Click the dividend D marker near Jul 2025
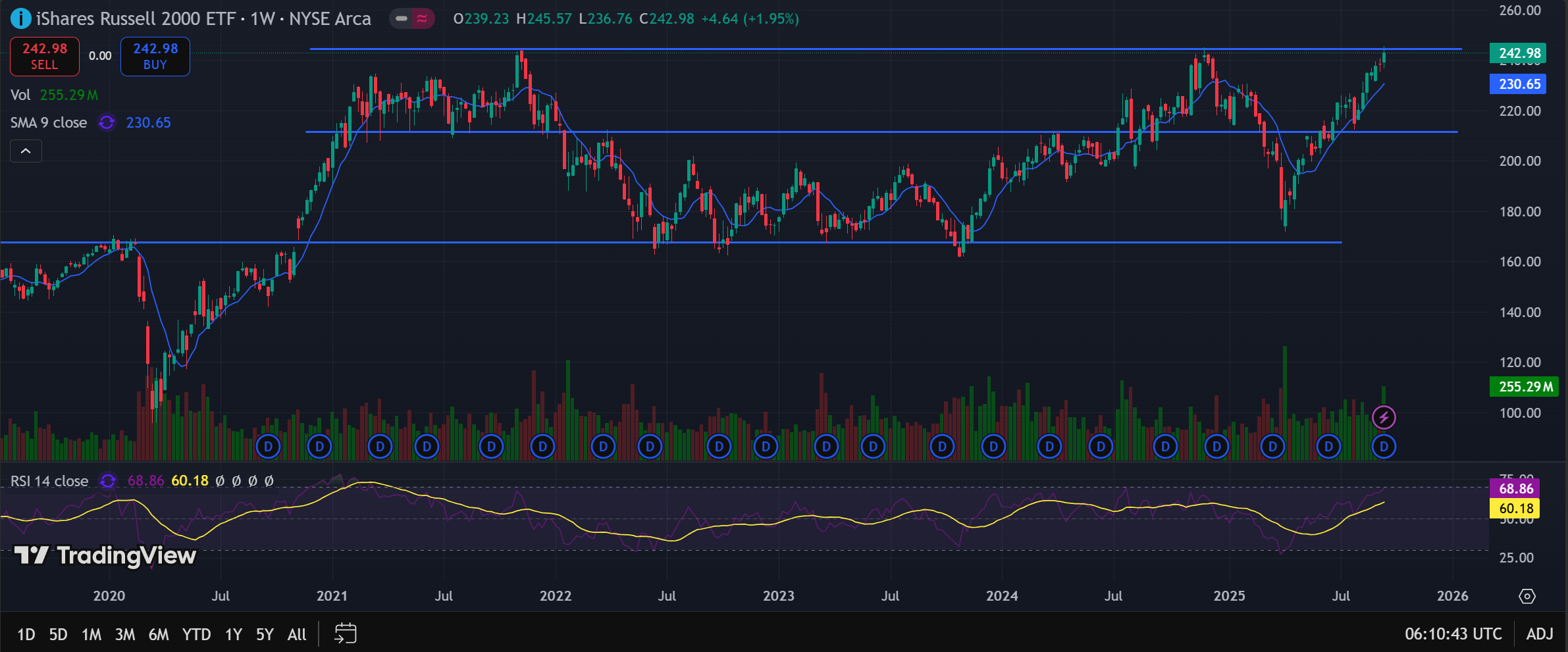 1328,447
